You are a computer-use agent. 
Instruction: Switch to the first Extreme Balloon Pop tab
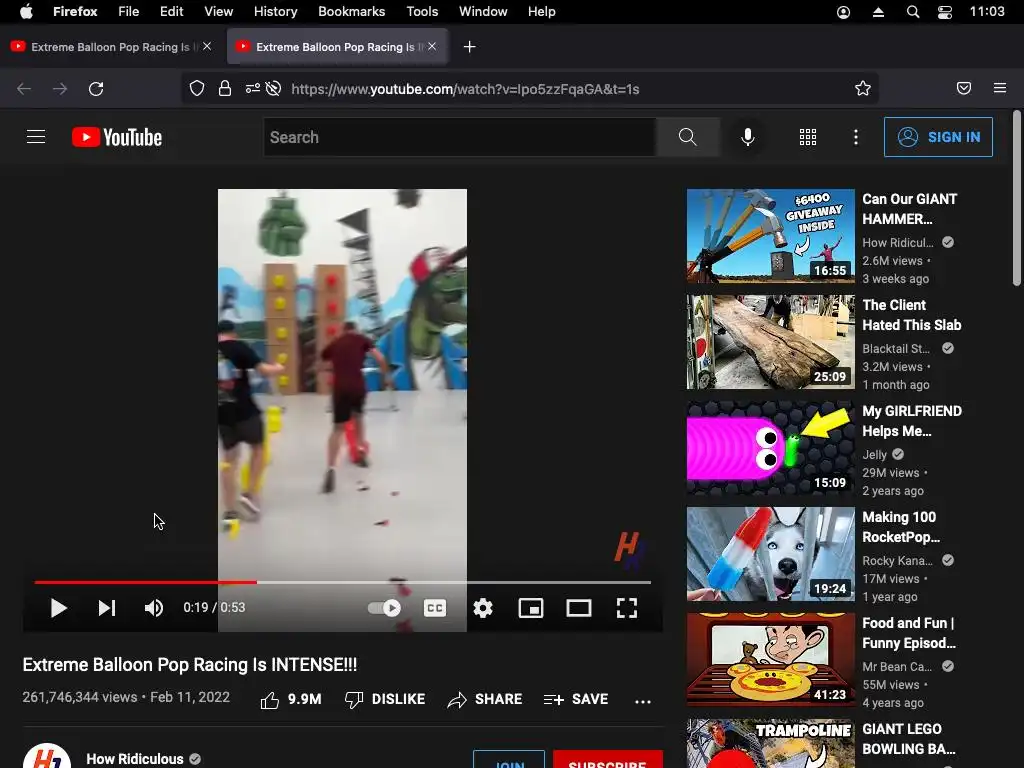[110, 47]
